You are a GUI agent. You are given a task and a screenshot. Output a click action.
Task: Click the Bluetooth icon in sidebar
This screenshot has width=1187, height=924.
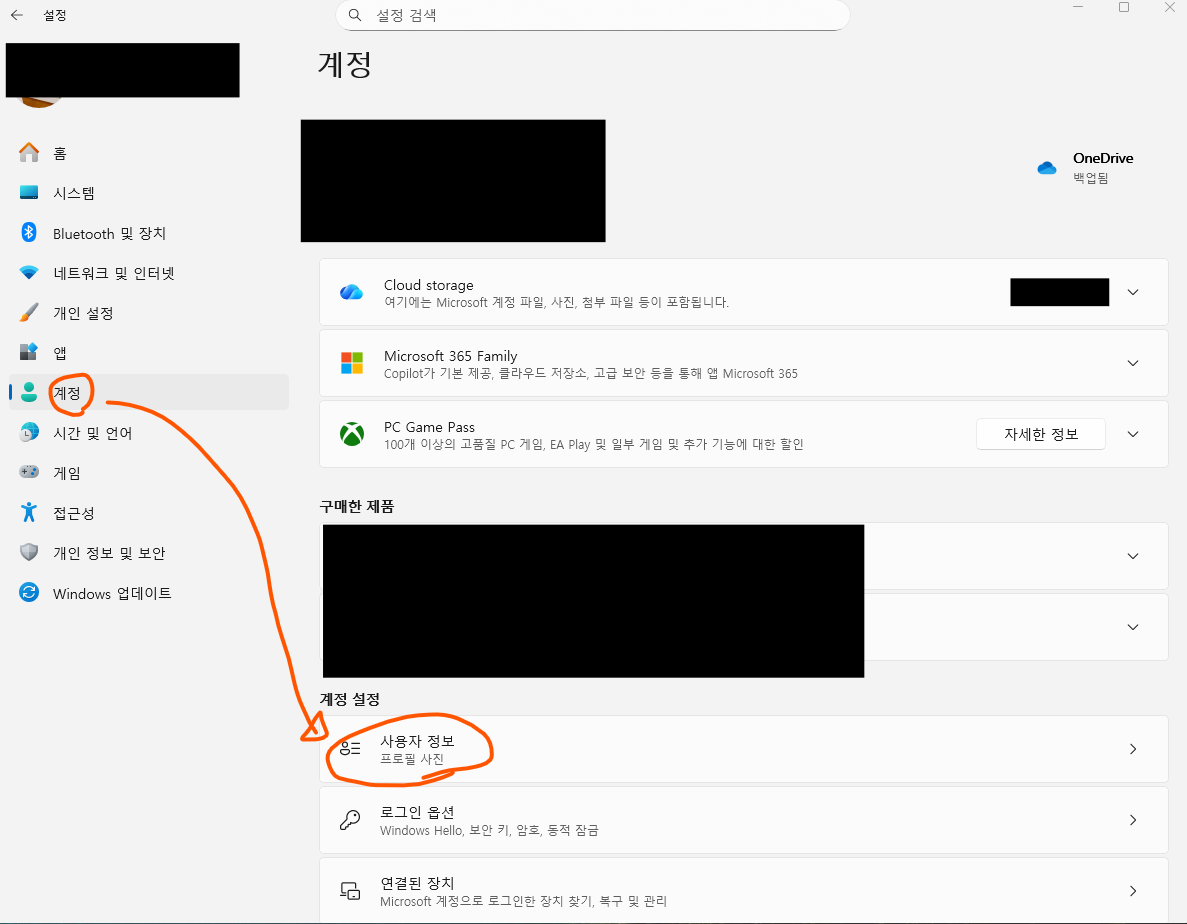[x=29, y=232]
